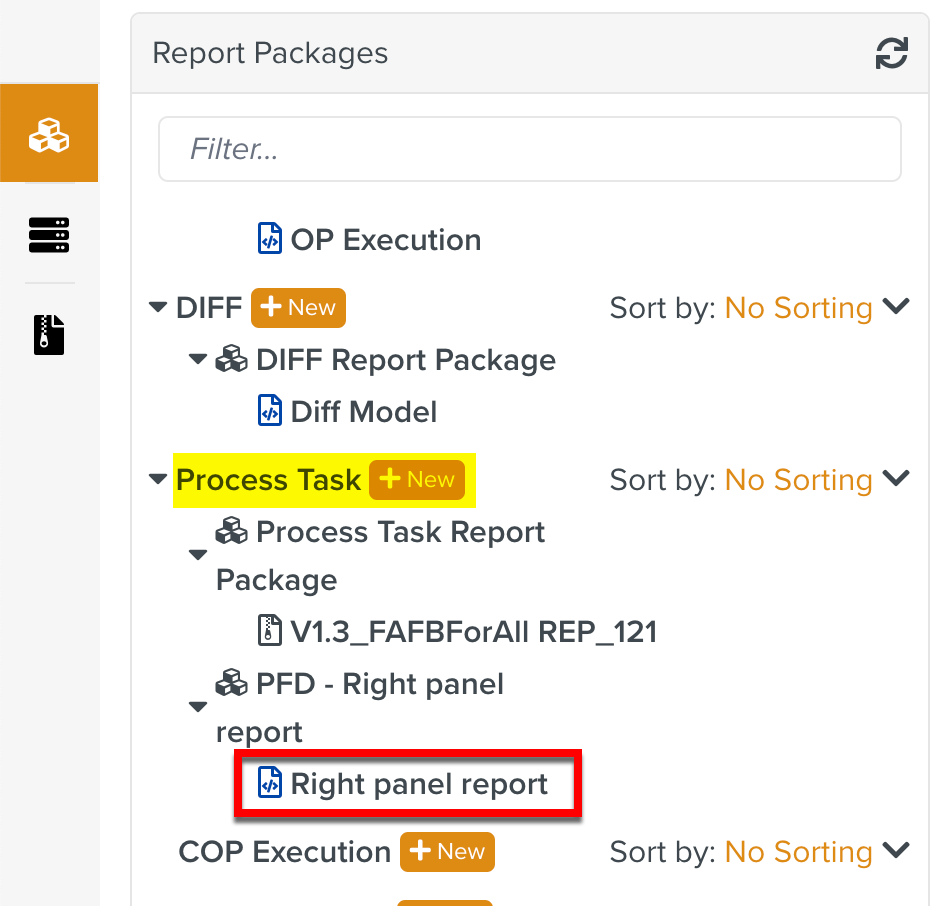
Task: Click the New button beside Process Task
Action: 417,479
